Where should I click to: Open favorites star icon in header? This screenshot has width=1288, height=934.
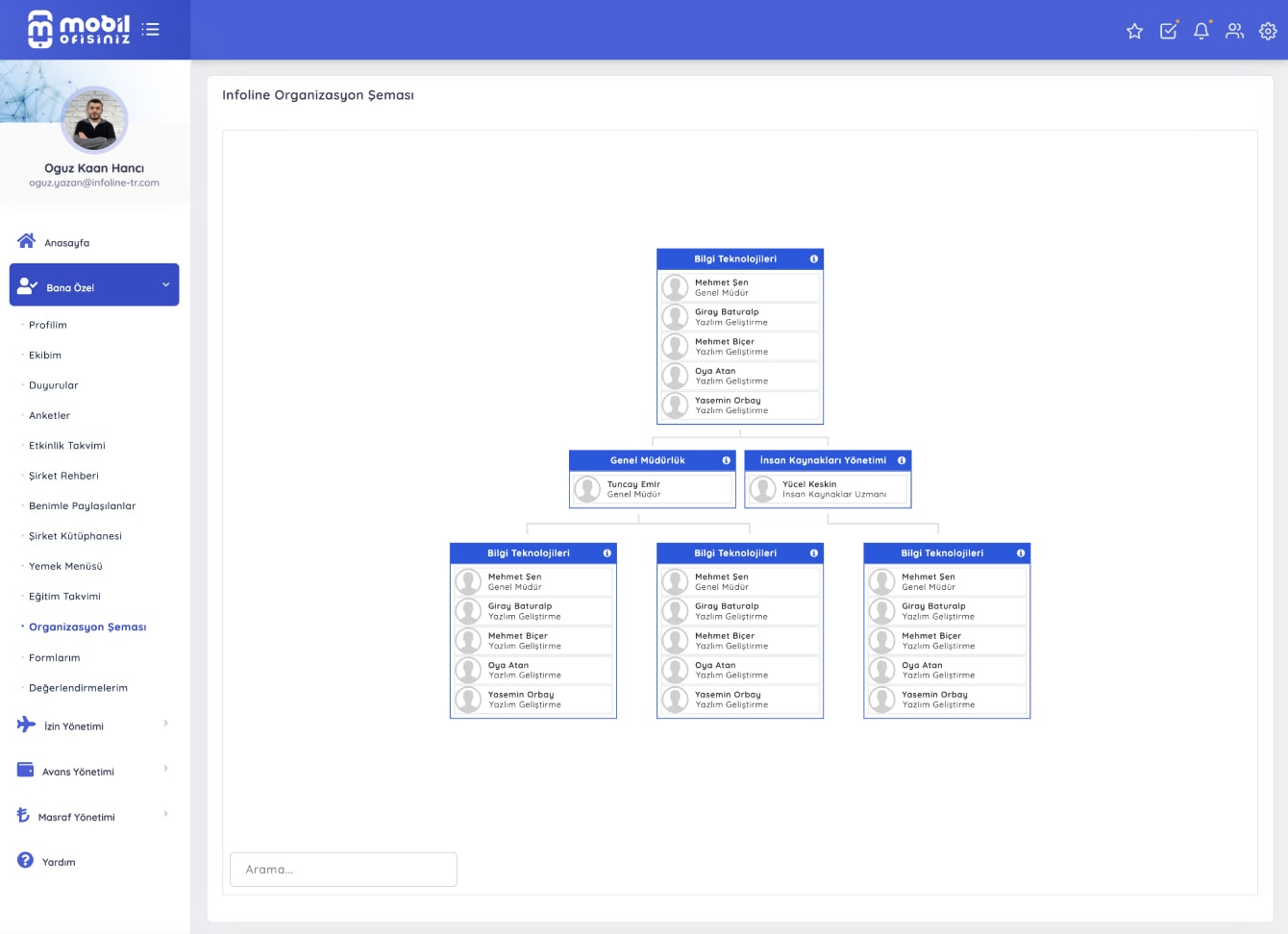coord(1134,31)
